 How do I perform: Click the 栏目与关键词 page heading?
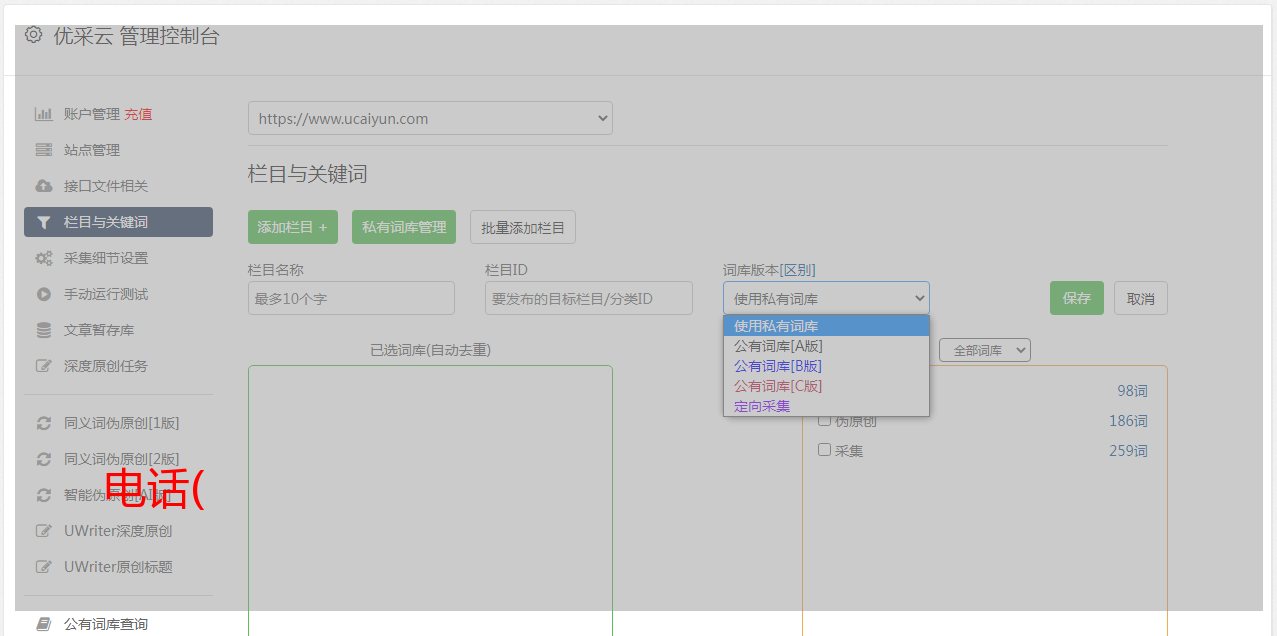point(308,174)
